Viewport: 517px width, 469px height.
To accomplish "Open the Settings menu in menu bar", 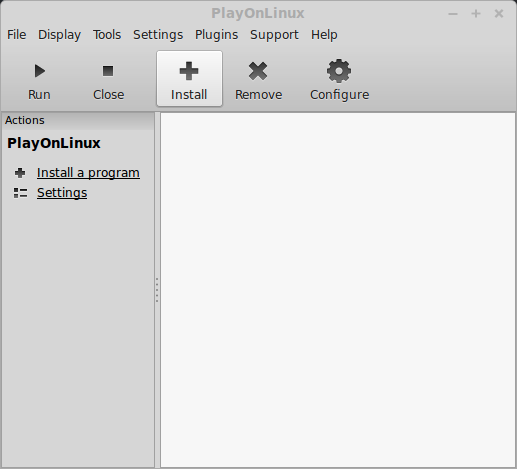I will [158, 35].
